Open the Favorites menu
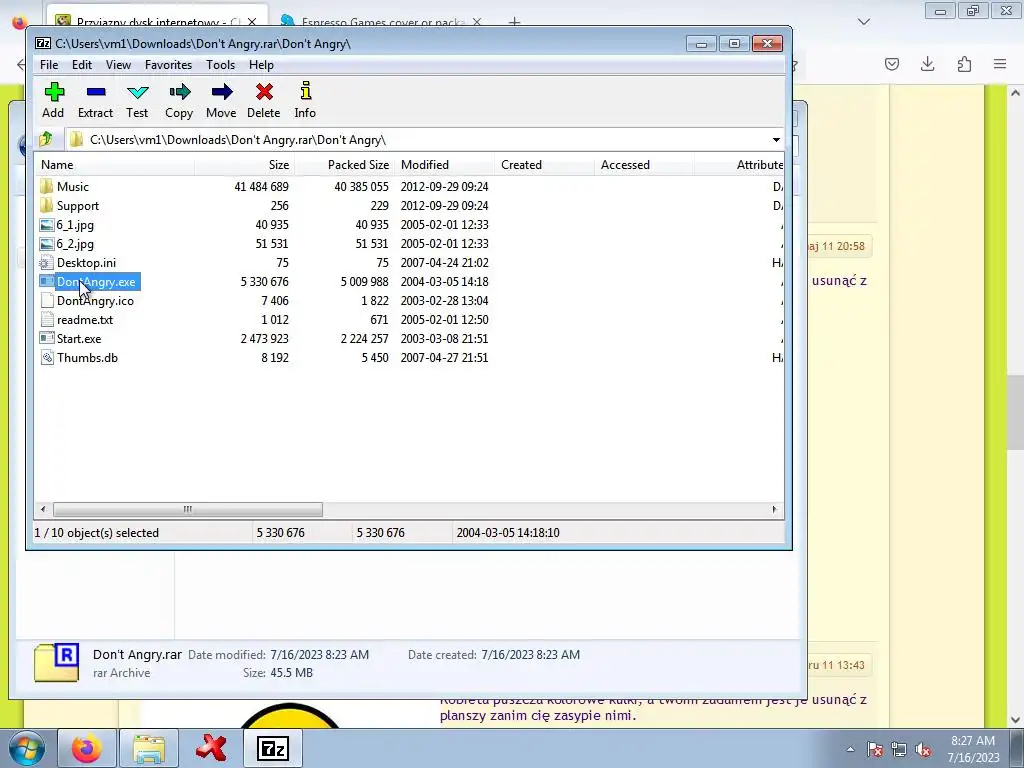The height and width of the screenshot is (768, 1024). [168, 65]
